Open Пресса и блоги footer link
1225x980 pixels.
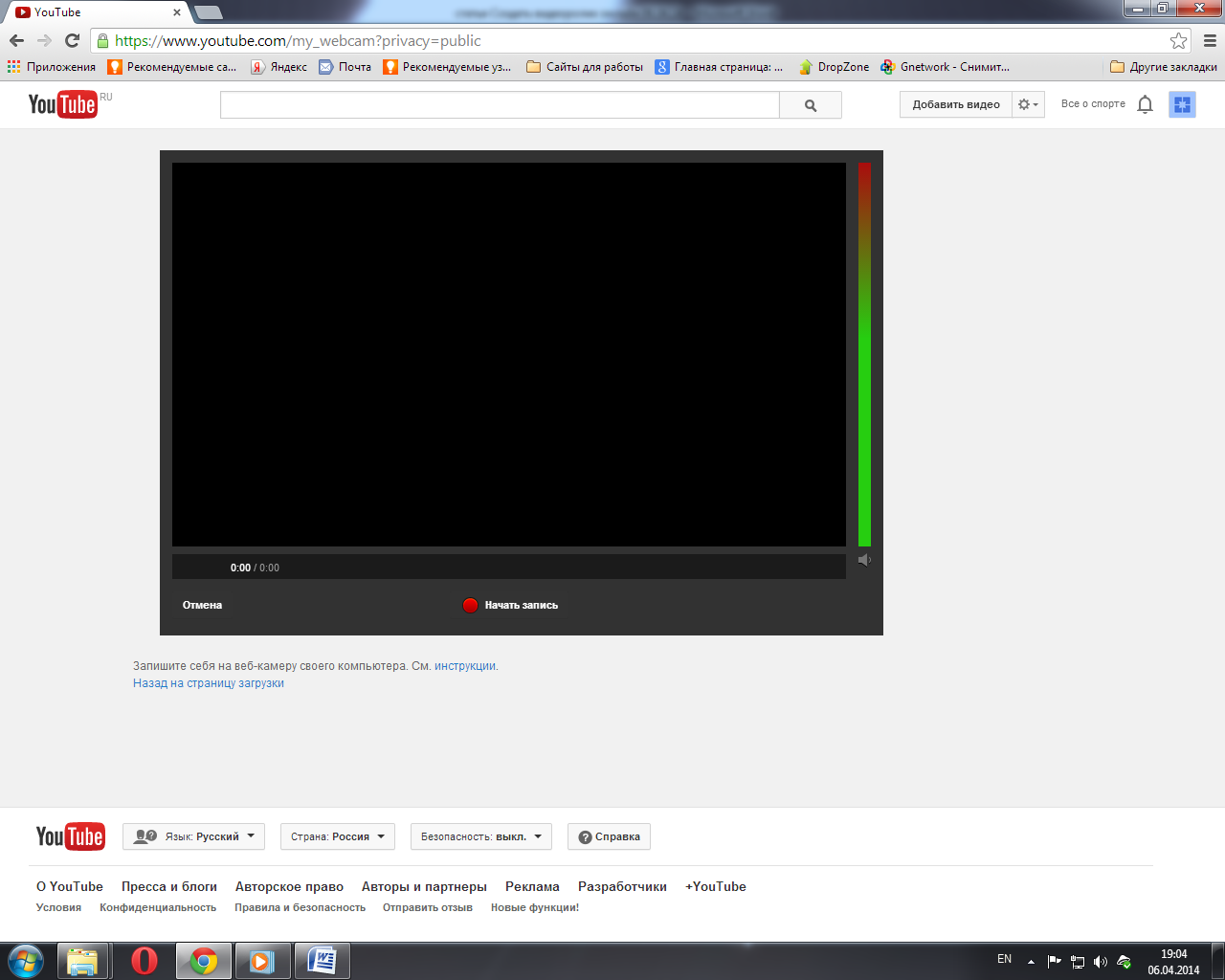coord(169,887)
